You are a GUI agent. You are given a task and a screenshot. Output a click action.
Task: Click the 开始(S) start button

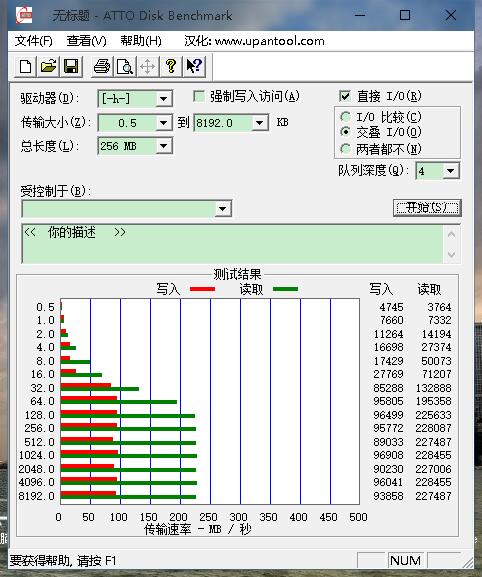click(427, 208)
